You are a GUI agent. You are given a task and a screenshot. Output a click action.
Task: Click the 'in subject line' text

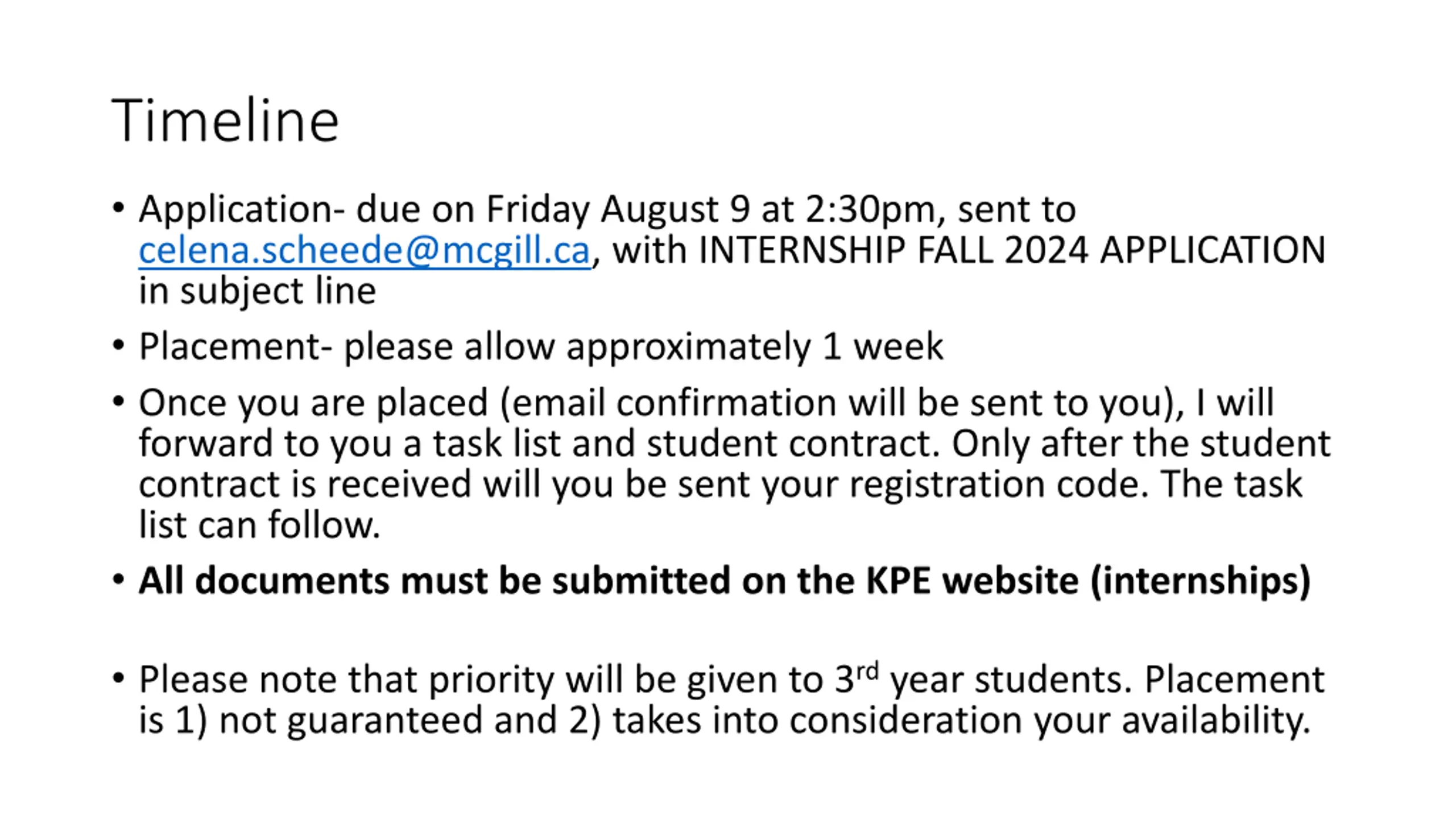pyautogui.click(x=257, y=291)
